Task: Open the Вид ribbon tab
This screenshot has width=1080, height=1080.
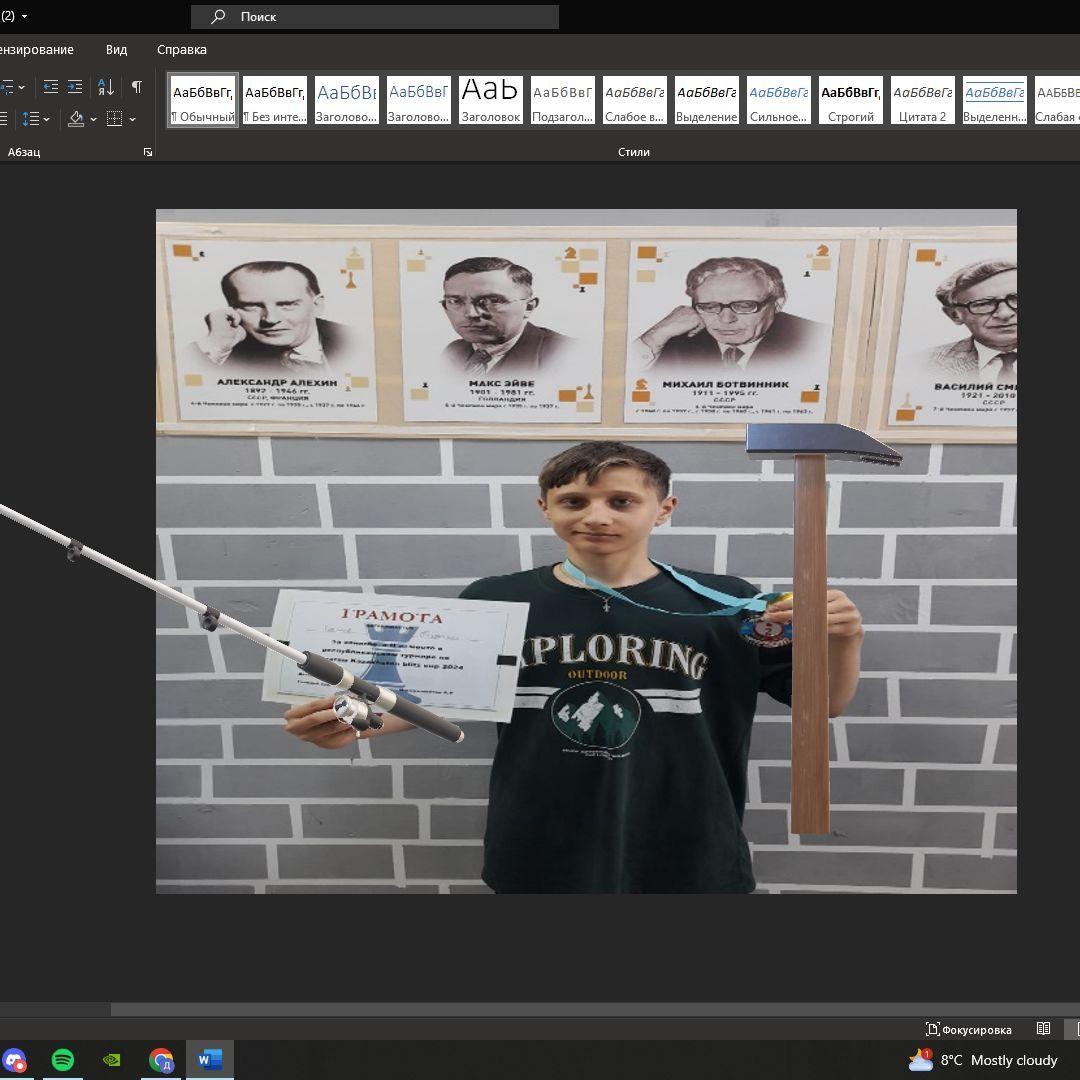Action: [x=116, y=50]
